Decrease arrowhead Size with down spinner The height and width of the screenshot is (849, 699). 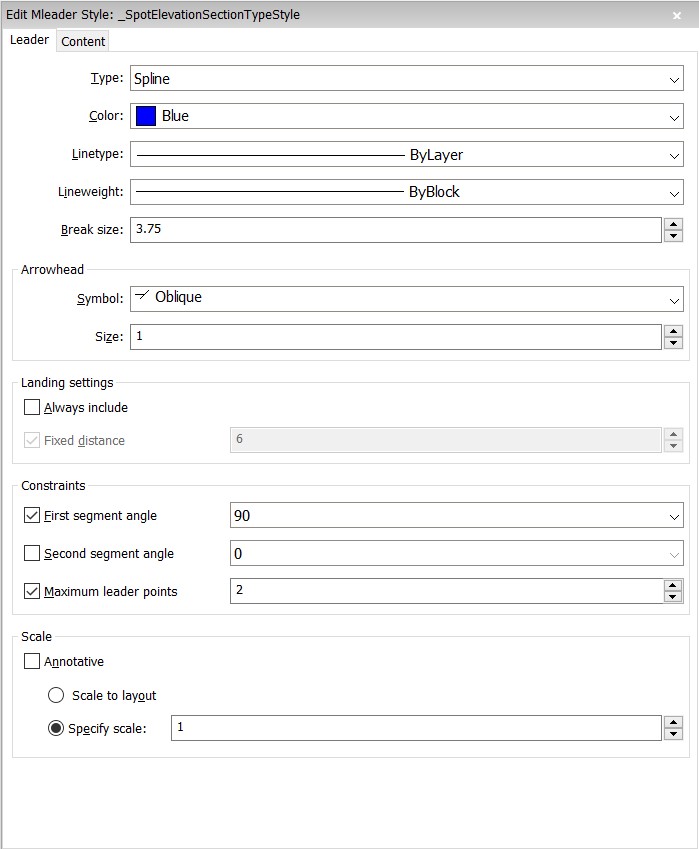pyautogui.click(x=673, y=343)
